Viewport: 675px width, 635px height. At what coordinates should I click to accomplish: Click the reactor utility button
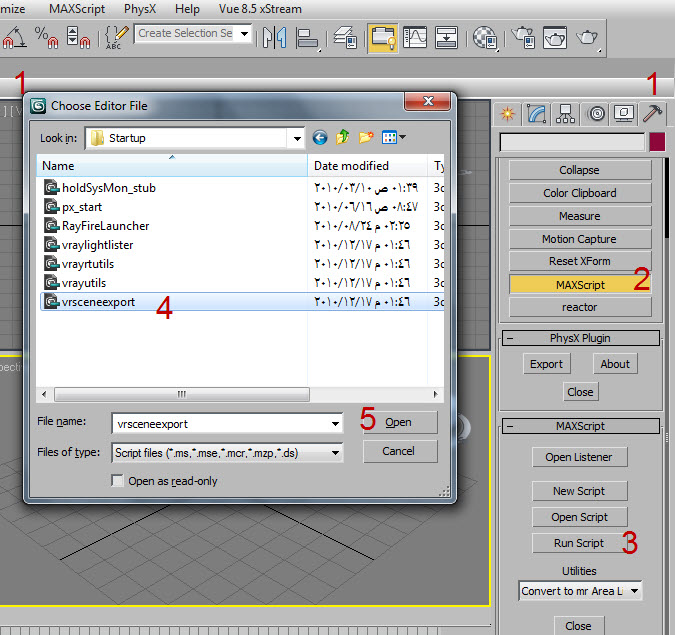[580, 307]
